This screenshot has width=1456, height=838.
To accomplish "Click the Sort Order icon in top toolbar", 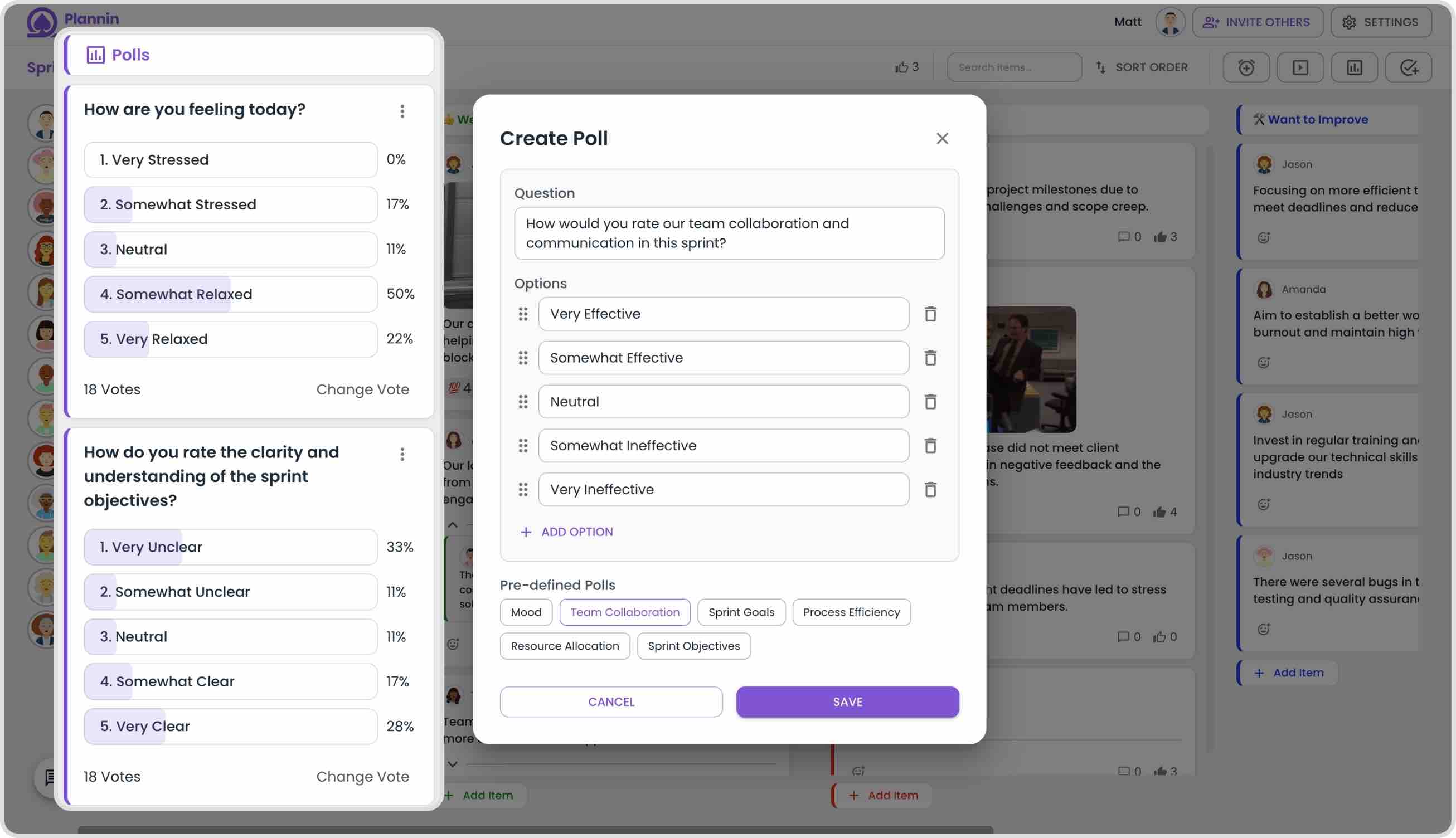I will (x=1101, y=67).
